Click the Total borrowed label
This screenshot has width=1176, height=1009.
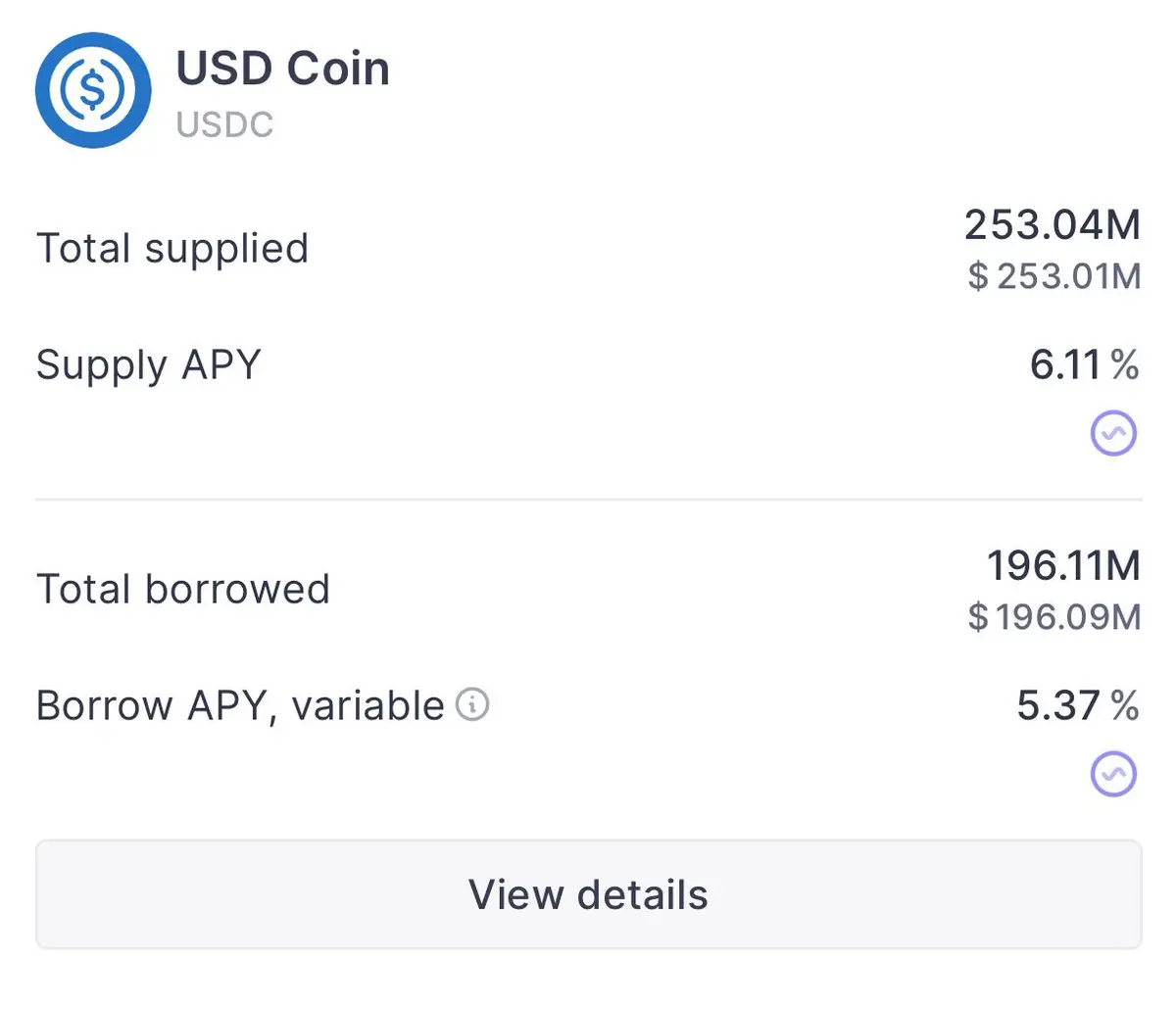183,589
